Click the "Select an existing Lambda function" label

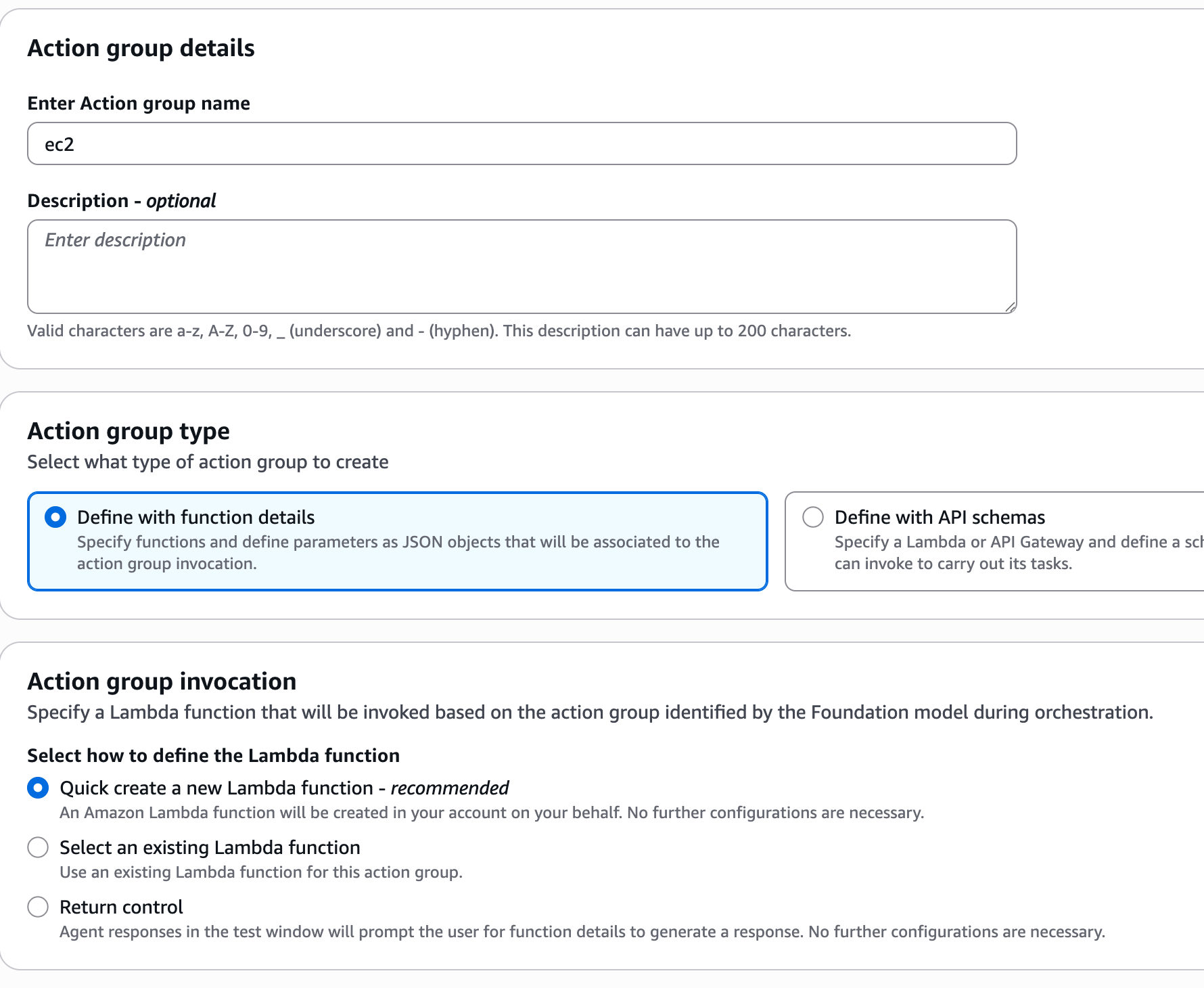point(210,848)
